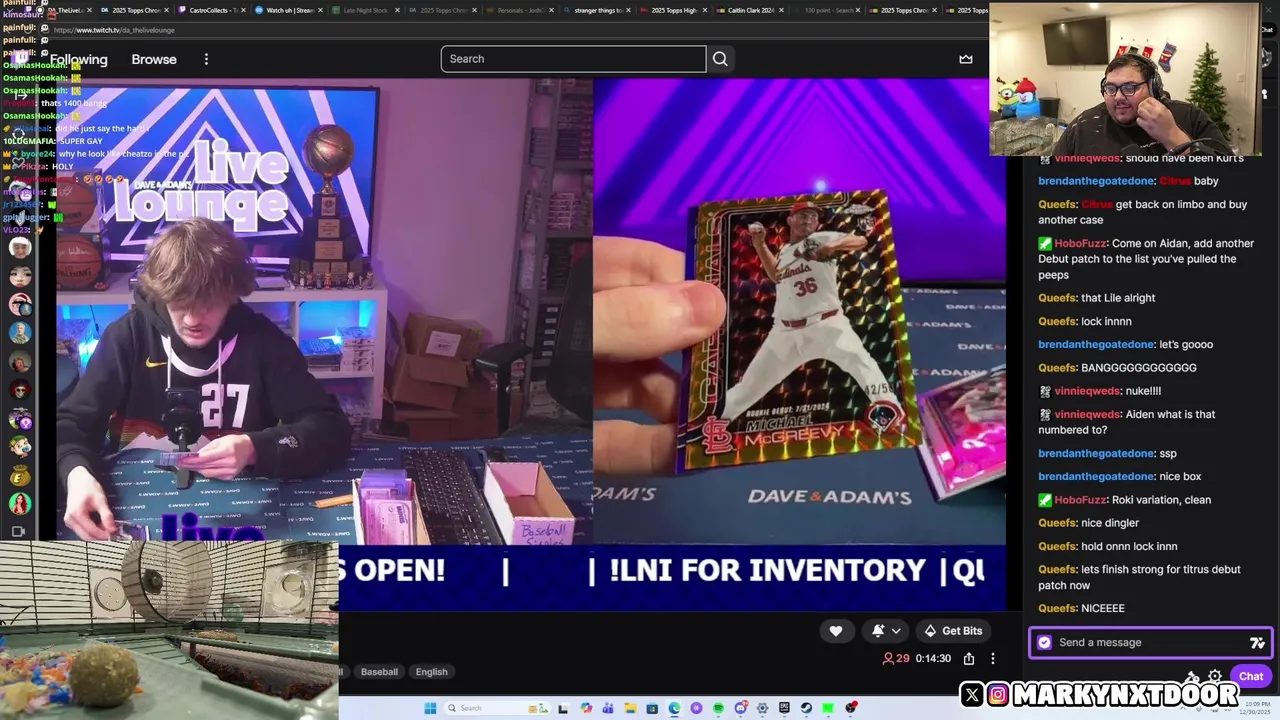Switch to the CastroCollects browser tab

210,10
